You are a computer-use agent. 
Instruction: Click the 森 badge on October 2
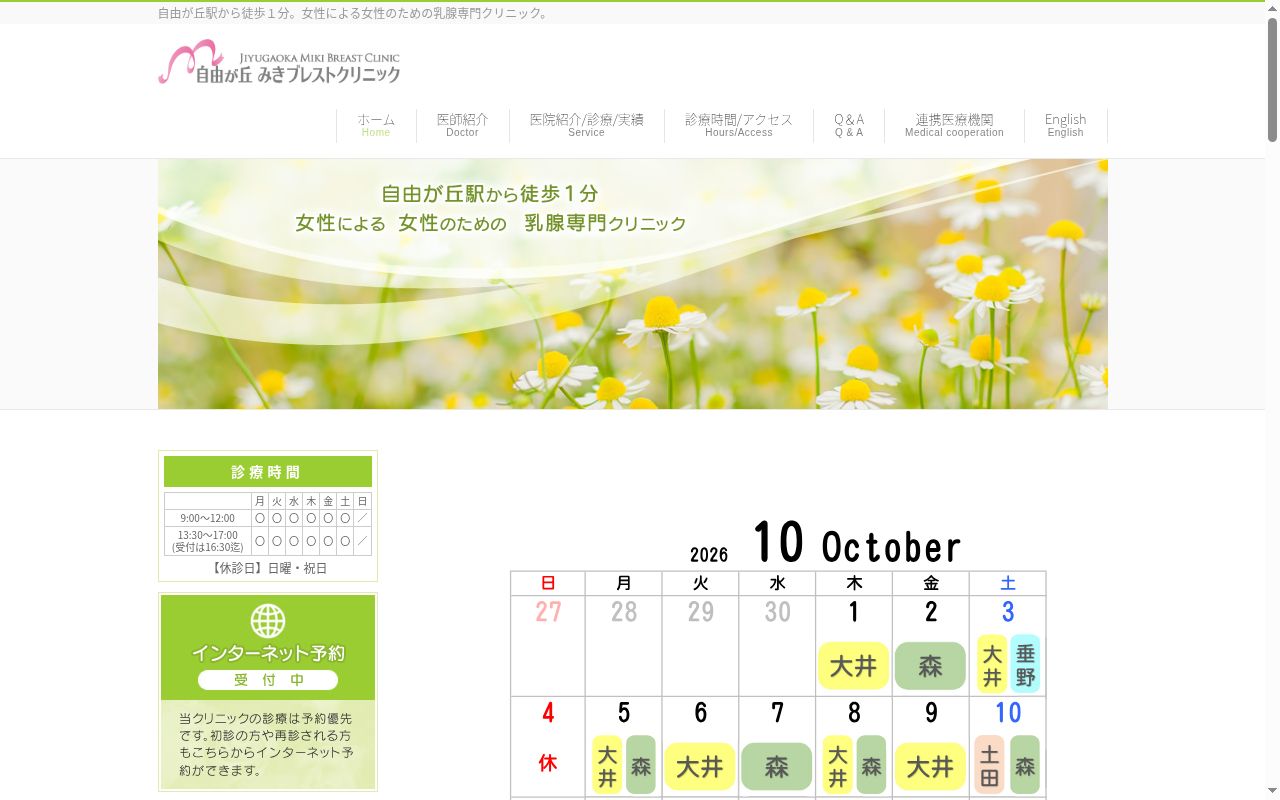(x=930, y=666)
